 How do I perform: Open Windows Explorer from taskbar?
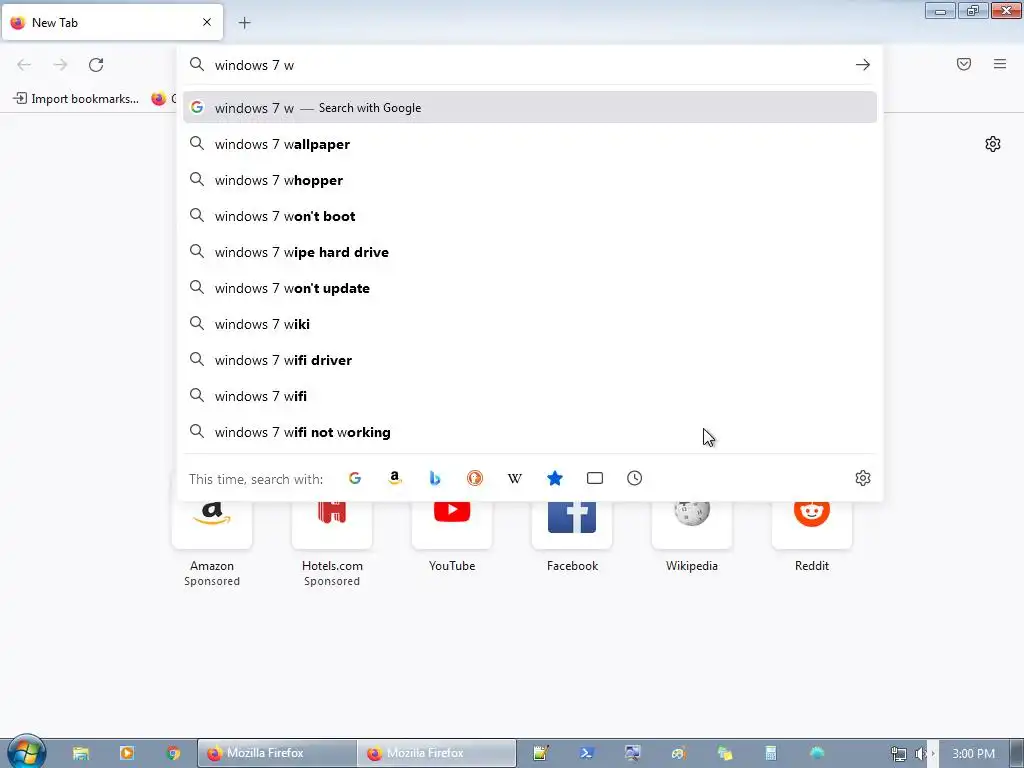pyautogui.click(x=81, y=753)
